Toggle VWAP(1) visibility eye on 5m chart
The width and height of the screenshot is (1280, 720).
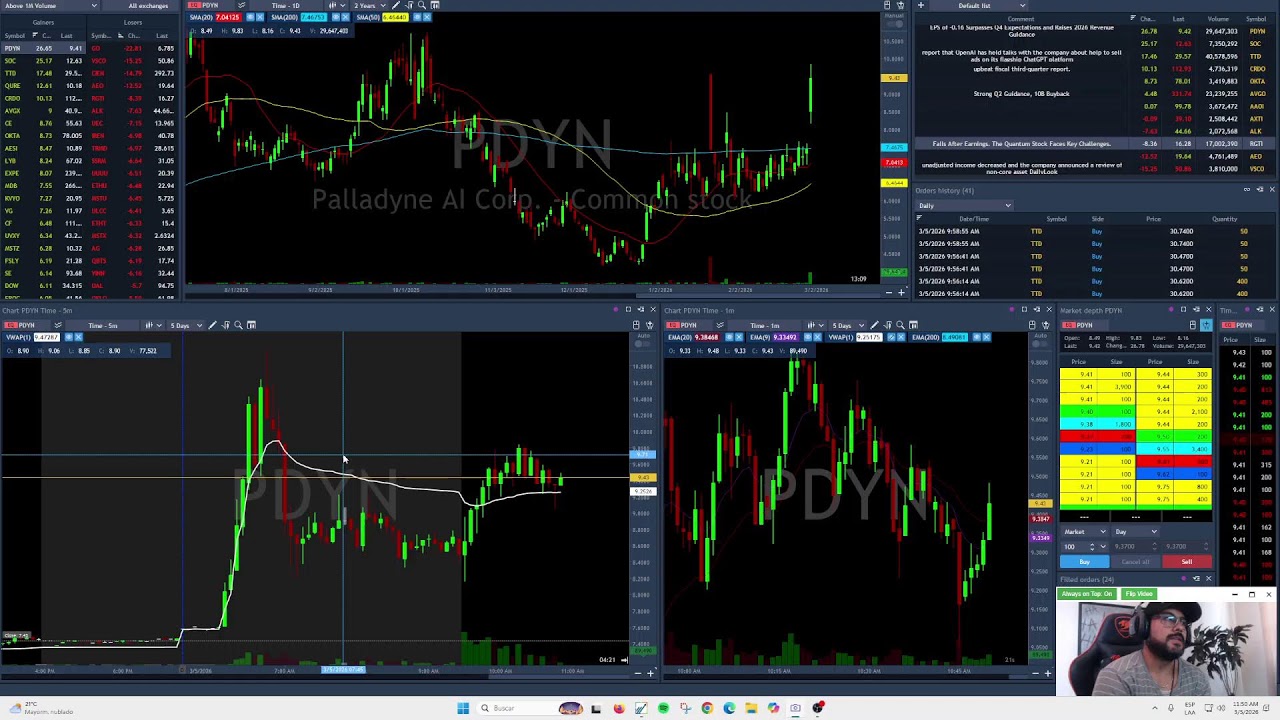(69, 337)
